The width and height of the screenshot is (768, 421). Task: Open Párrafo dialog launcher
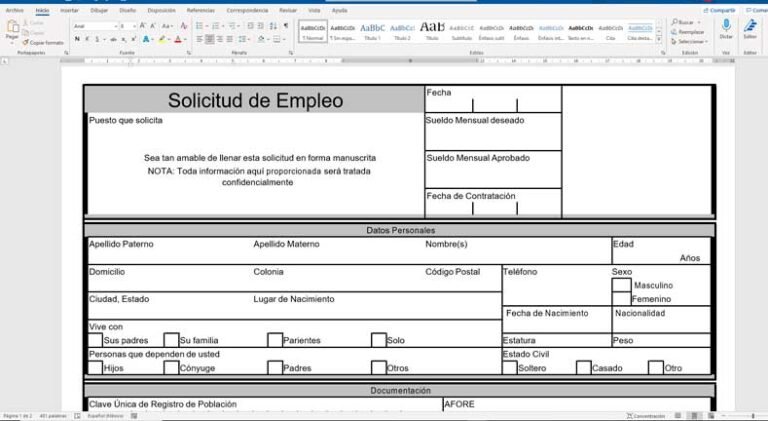(290, 52)
